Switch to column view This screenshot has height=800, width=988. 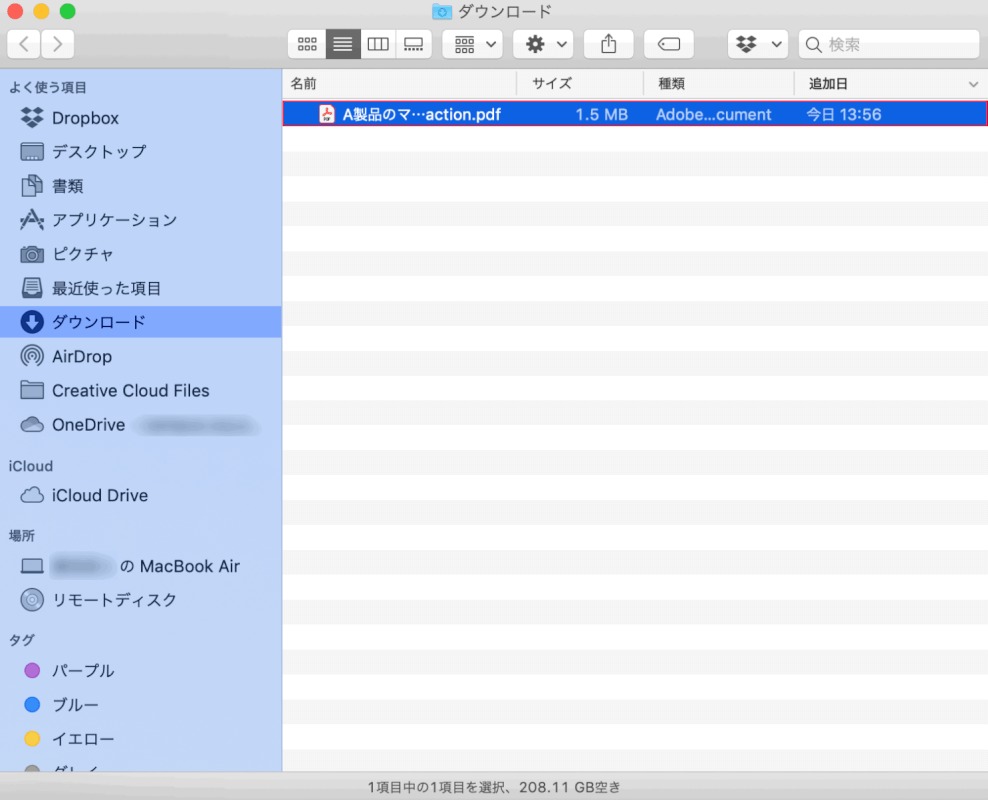[x=378, y=44]
